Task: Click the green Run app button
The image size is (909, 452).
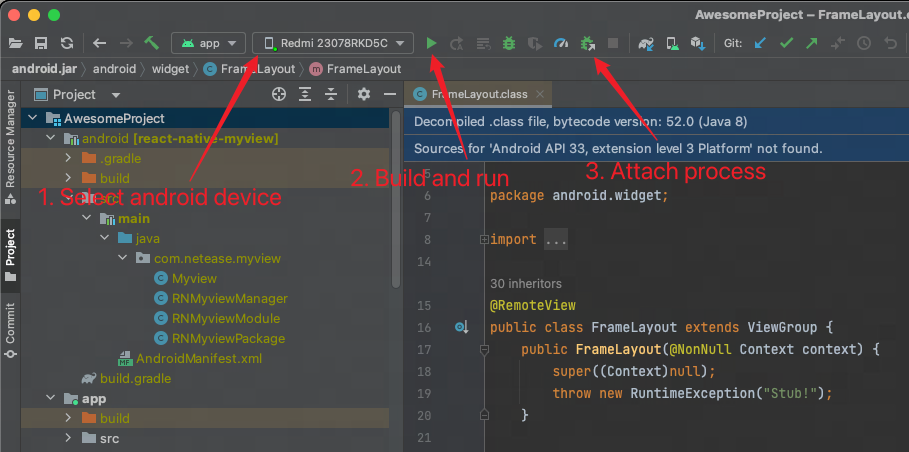Action: [431, 43]
